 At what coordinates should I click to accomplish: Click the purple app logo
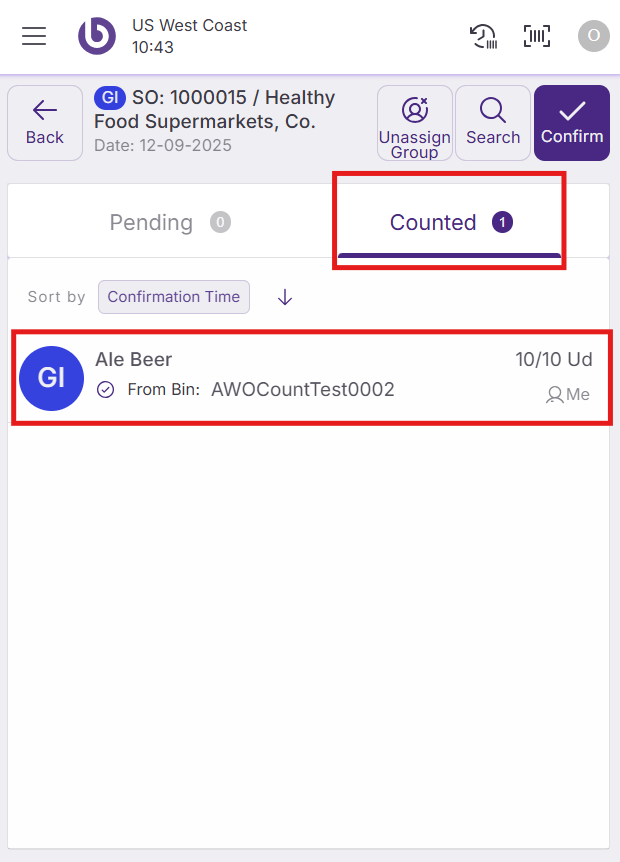(97, 36)
